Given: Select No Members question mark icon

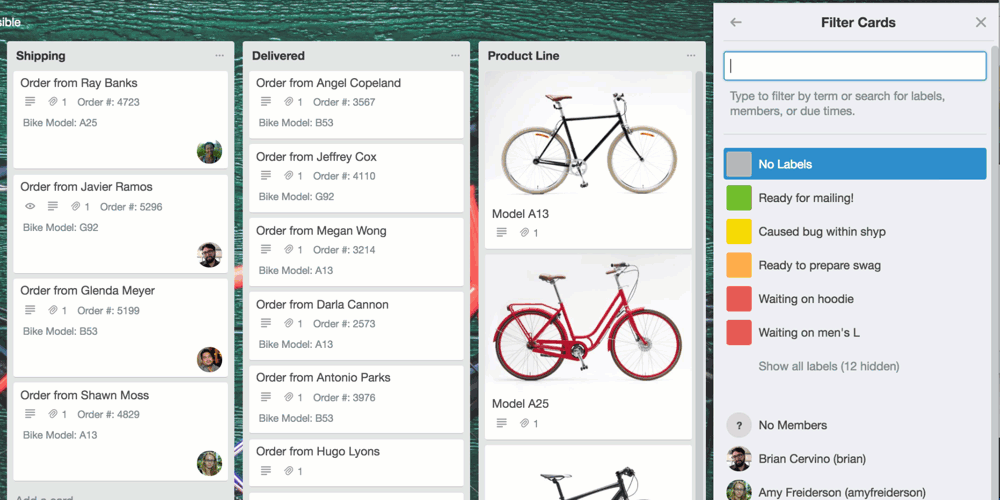Looking at the screenshot, I should (x=739, y=425).
